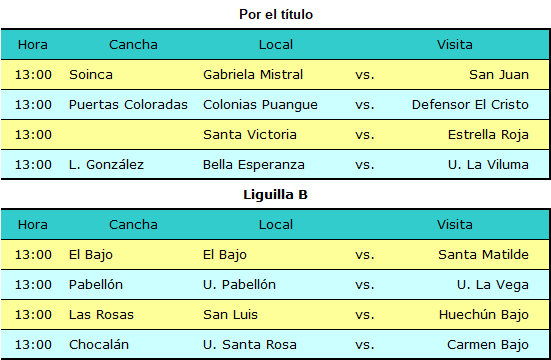Click the L. González cancha cell
The width and height of the screenshot is (551, 360).
click(106, 165)
